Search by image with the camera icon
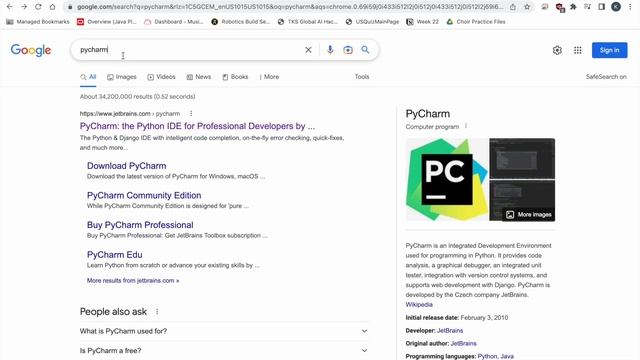This screenshot has height=360, width=640. (x=348, y=50)
